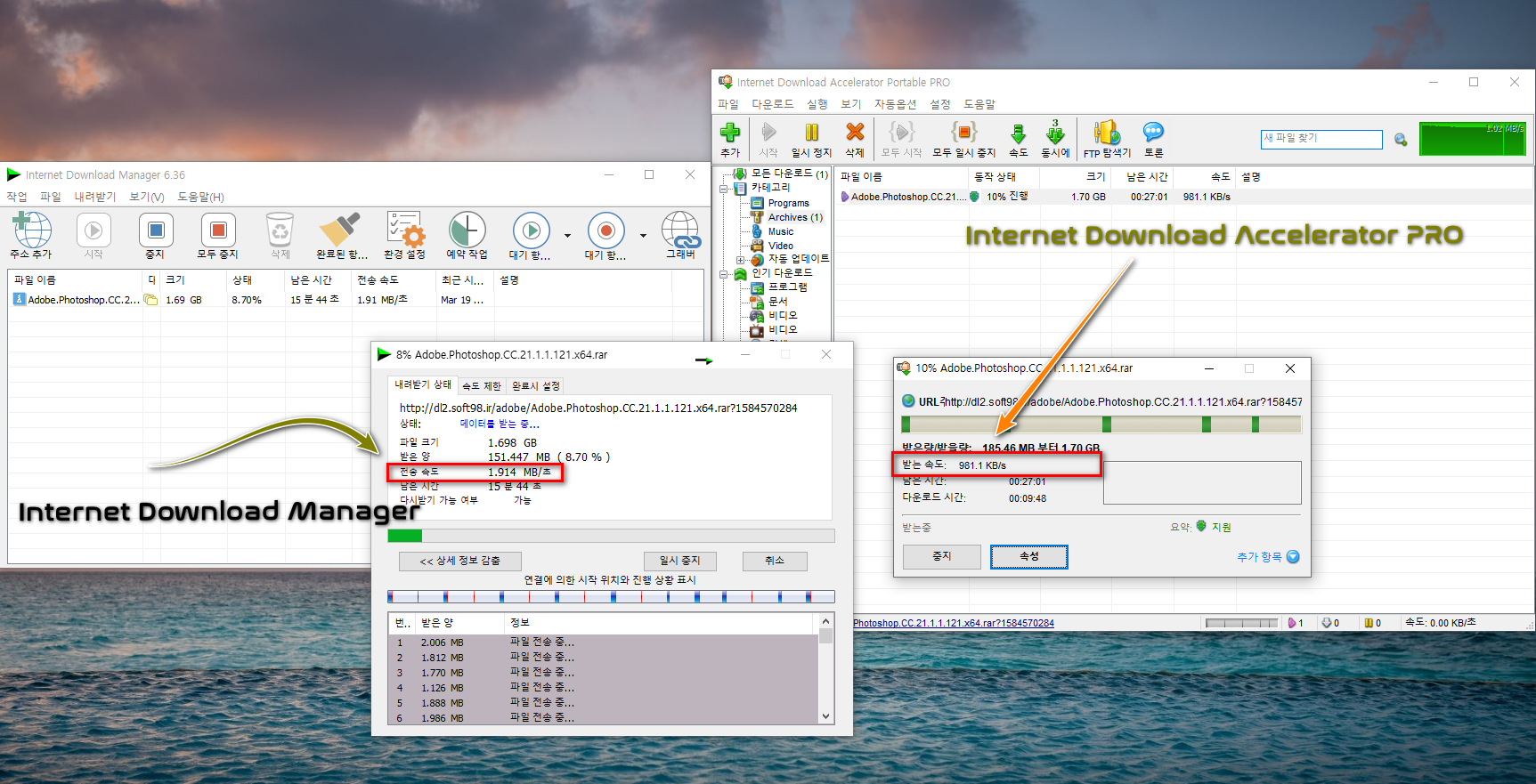Click the segmented progress bar in Accelerator dialog
Screen dimensions: 1536x784
1101,424
